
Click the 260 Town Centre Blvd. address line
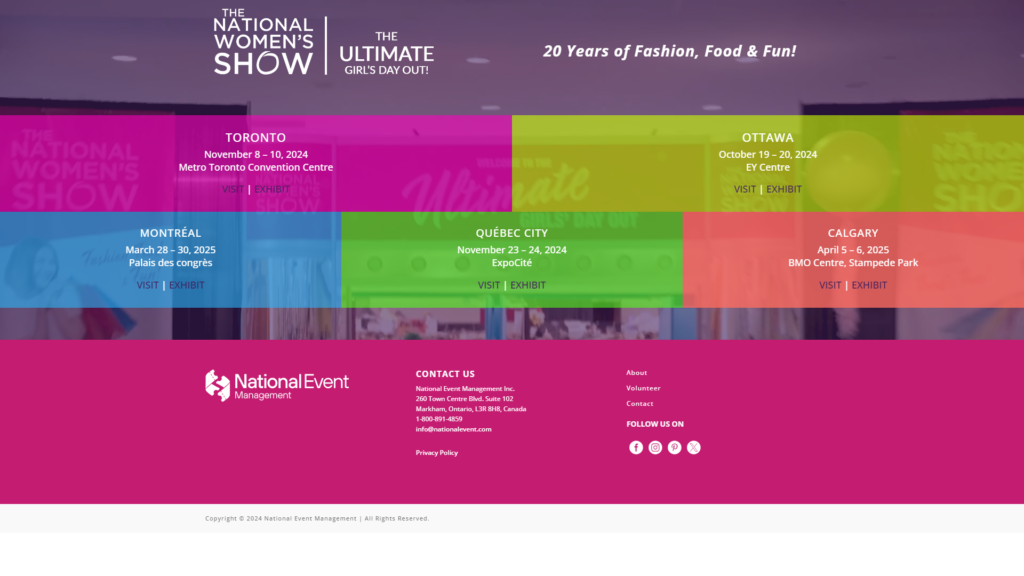pos(464,399)
